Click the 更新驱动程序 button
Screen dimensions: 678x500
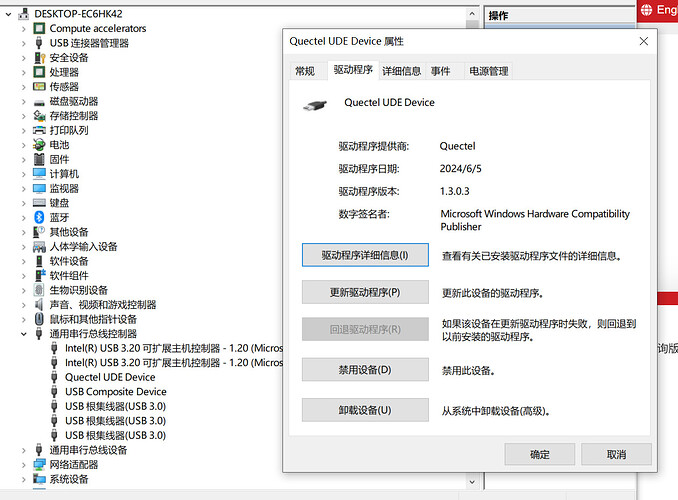365,292
